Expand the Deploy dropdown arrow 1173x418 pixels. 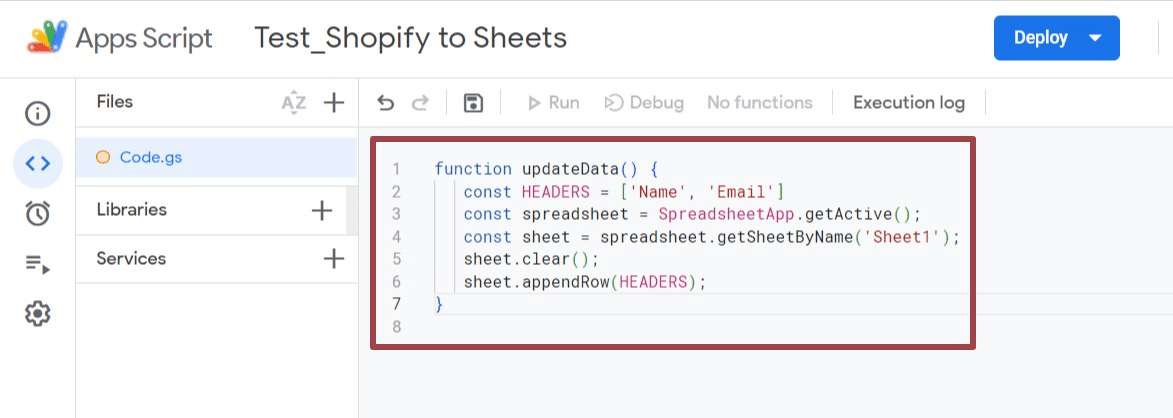(x=1095, y=37)
